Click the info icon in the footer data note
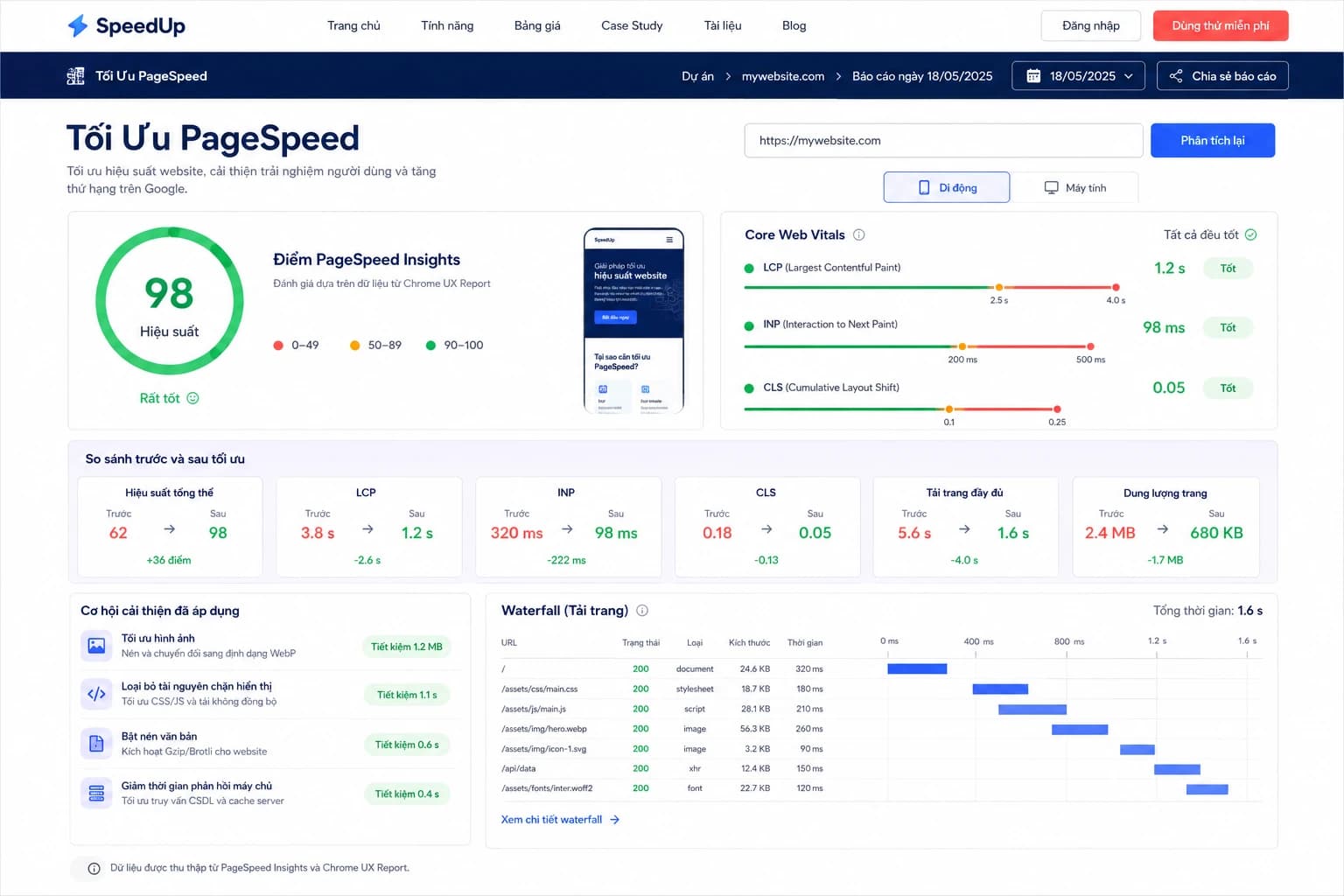Screen dimensions: 1344x896 [94, 868]
